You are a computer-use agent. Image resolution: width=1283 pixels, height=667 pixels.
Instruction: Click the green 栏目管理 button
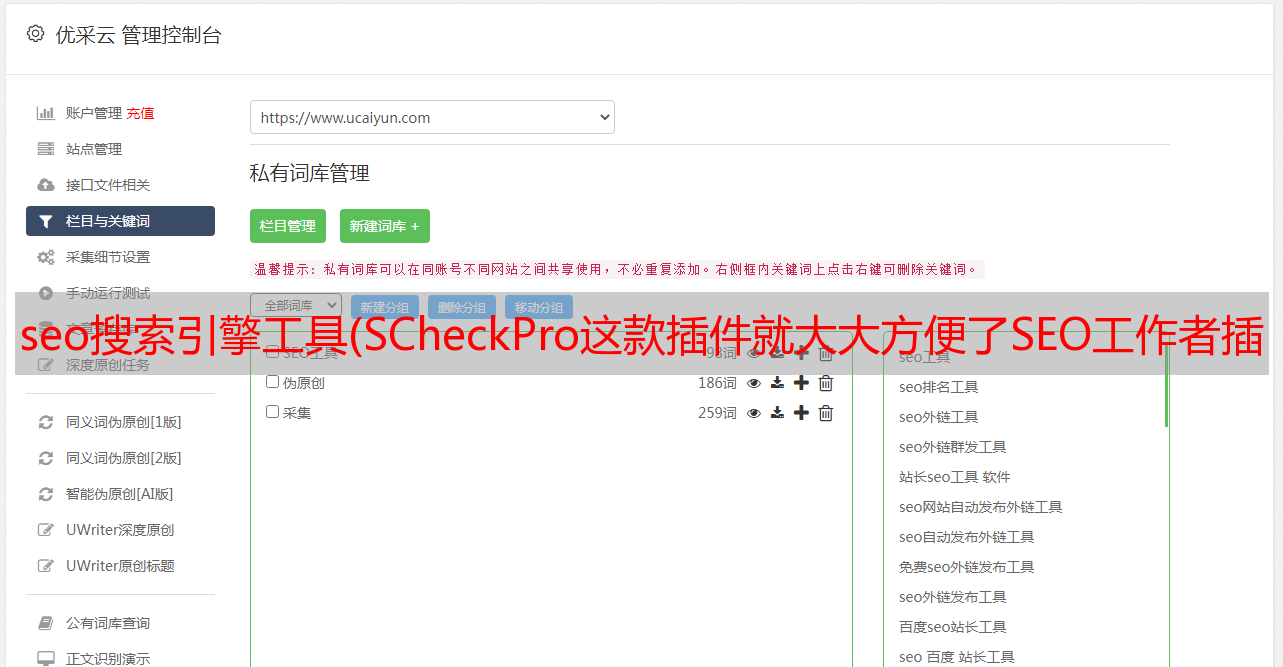[x=288, y=226]
